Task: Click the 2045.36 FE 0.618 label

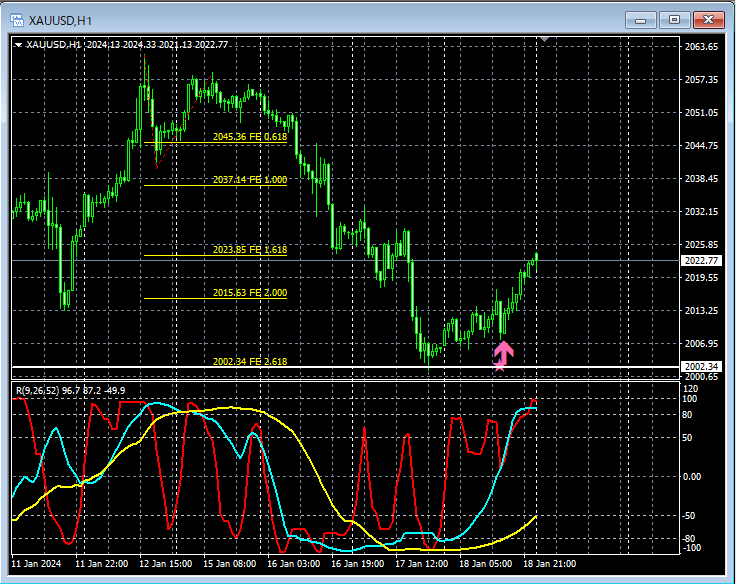Action: tap(250, 137)
